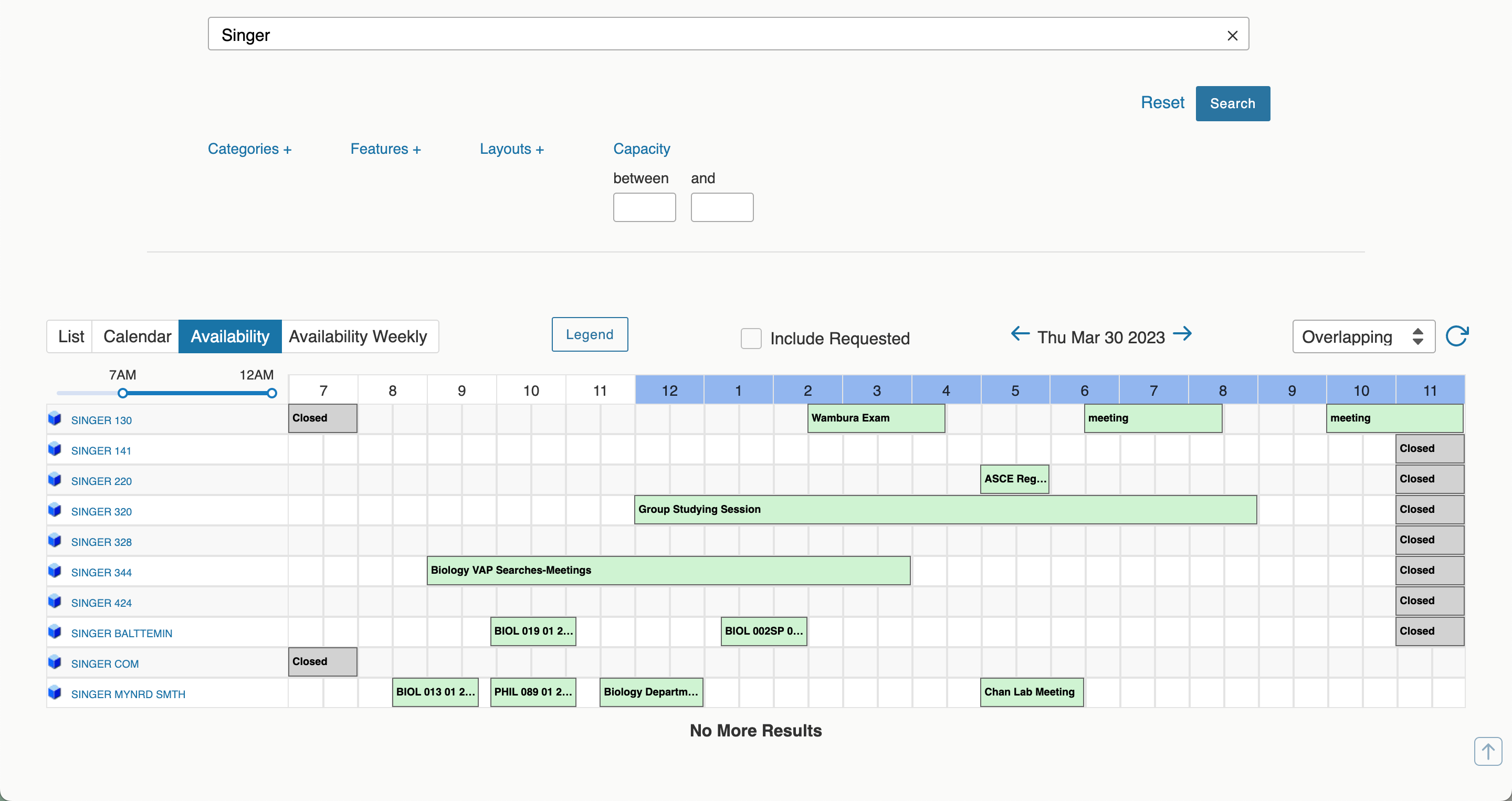
Task: Expand the Layouts filter
Action: coord(511,149)
